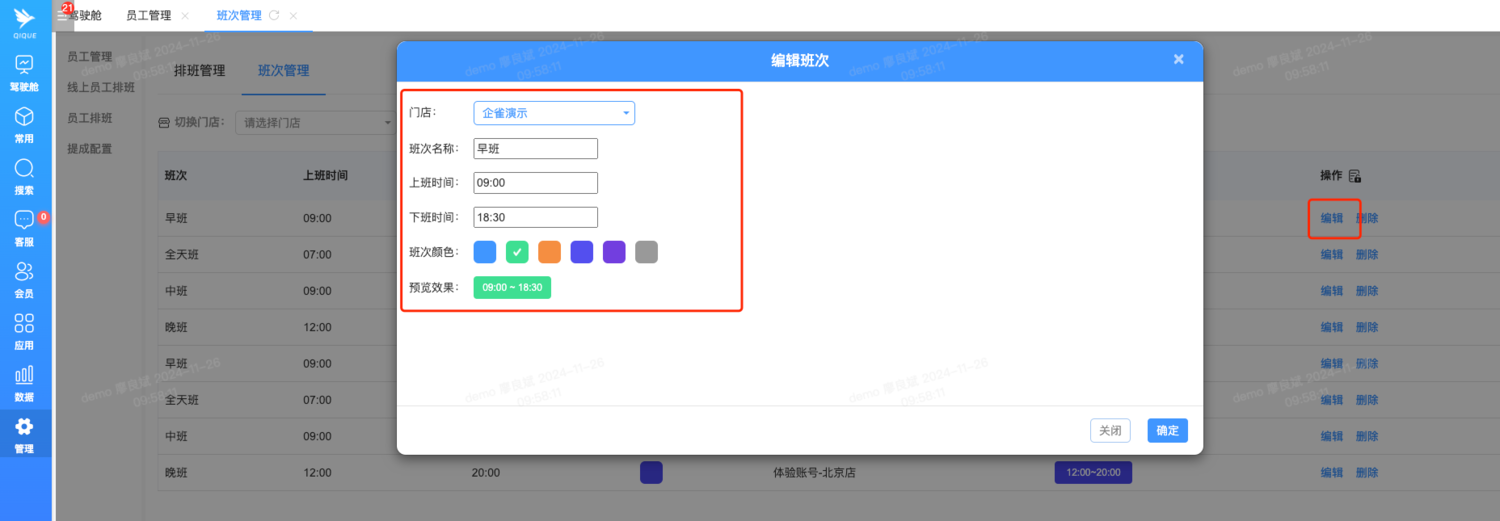Image resolution: width=1500 pixels, height=521 pixels.
Task: Choose the blue shift color swatch
Action: point(485,252)
